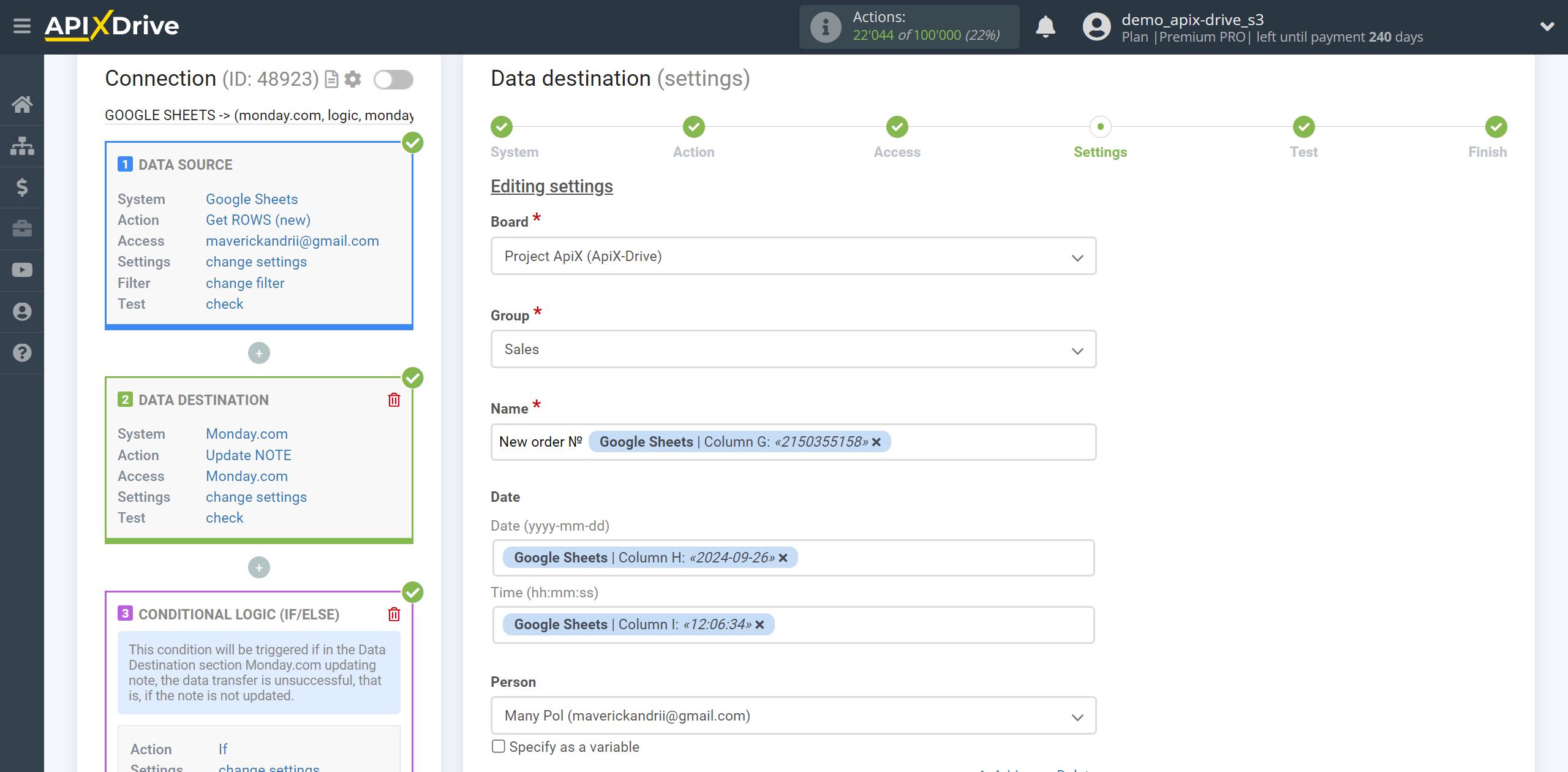Add step after Data Destination

[259, 567]
